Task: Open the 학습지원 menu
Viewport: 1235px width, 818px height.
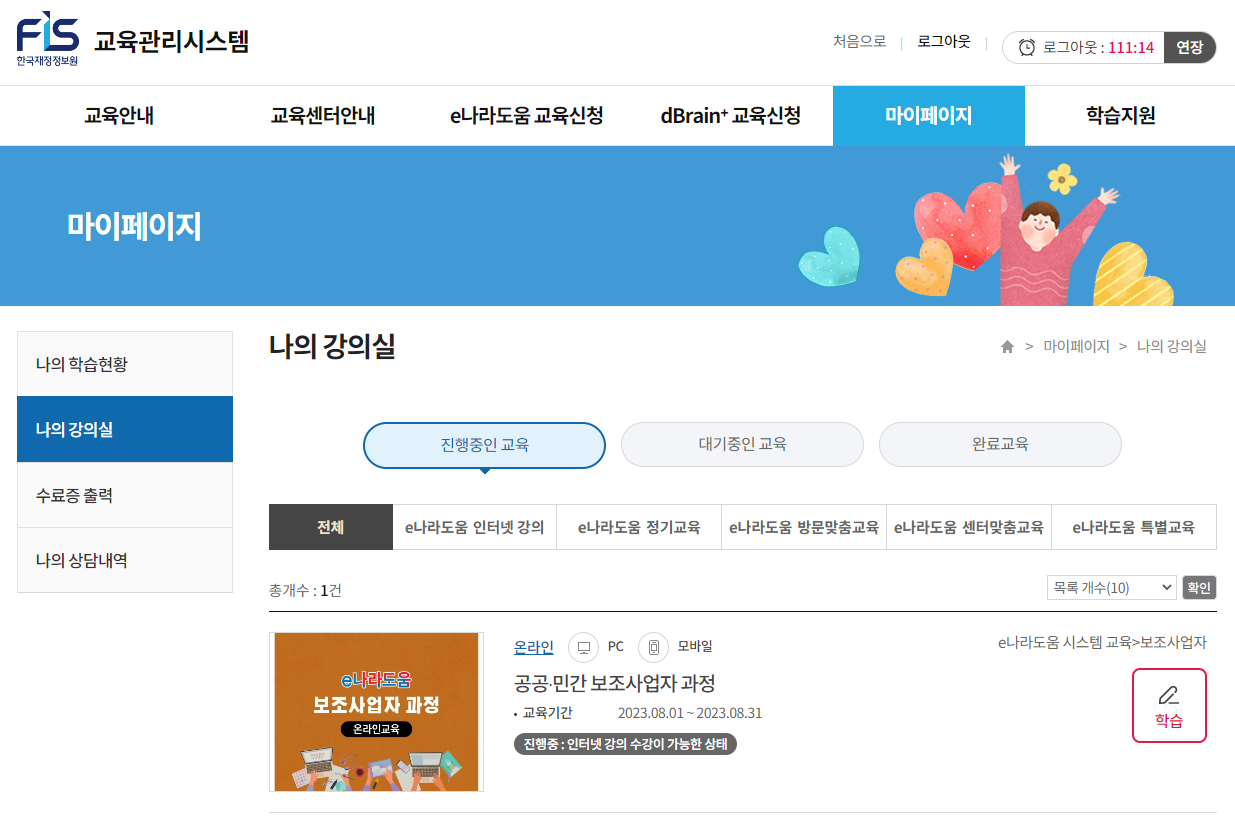Action: (x=1121, y=116)
